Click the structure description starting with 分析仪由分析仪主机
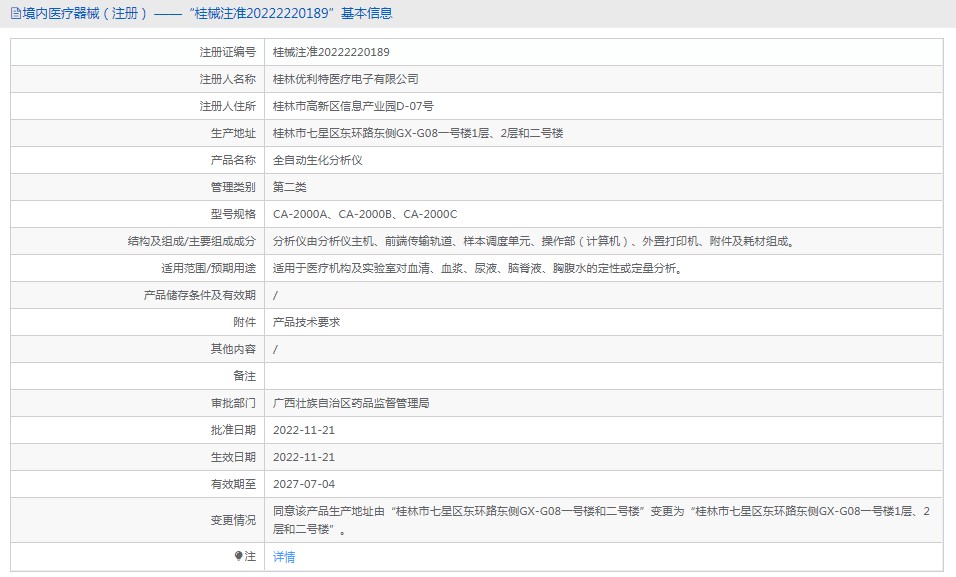The width and height of the screenshot is (956, 577). click(x=535, y=242)
